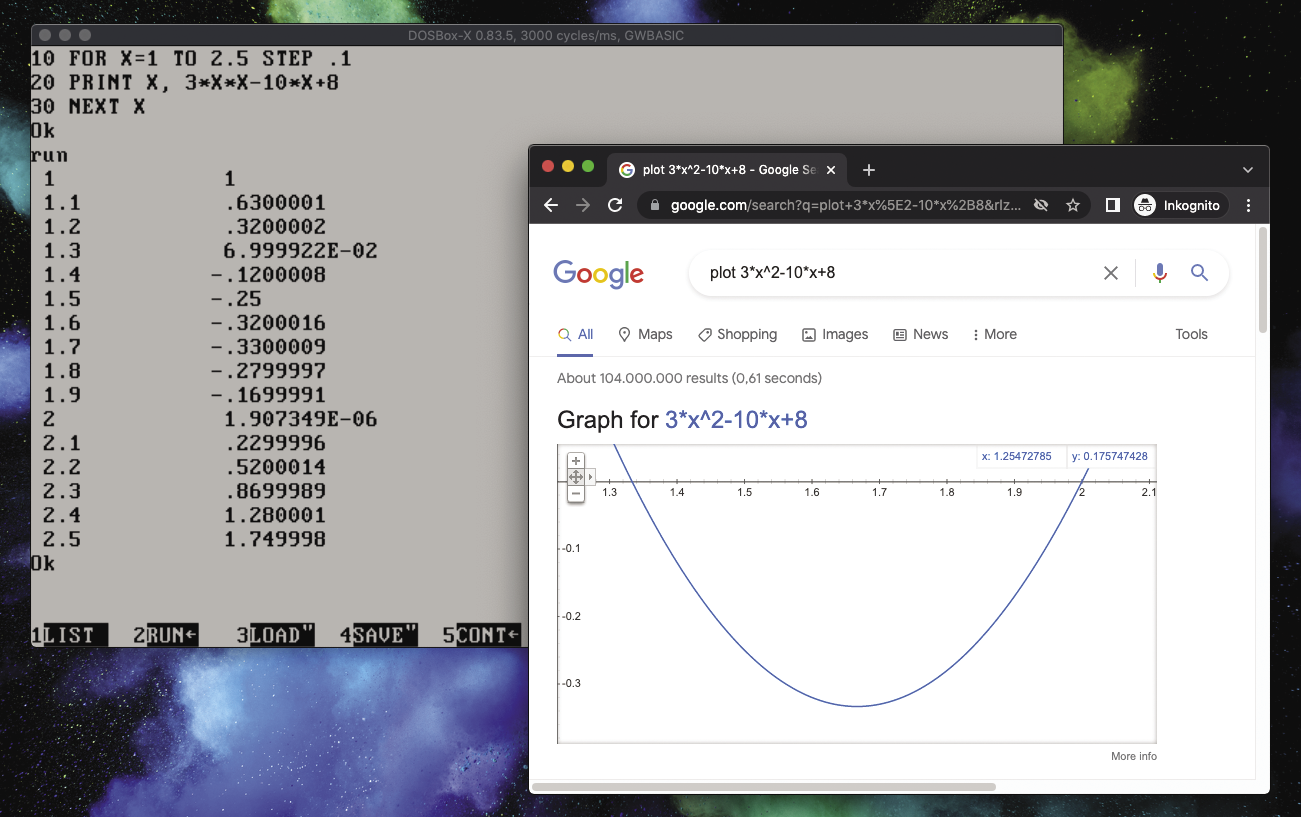Screen dimensions: 1301x817
Task: Click the blue magnifier search button
Action: point(1199,273)
